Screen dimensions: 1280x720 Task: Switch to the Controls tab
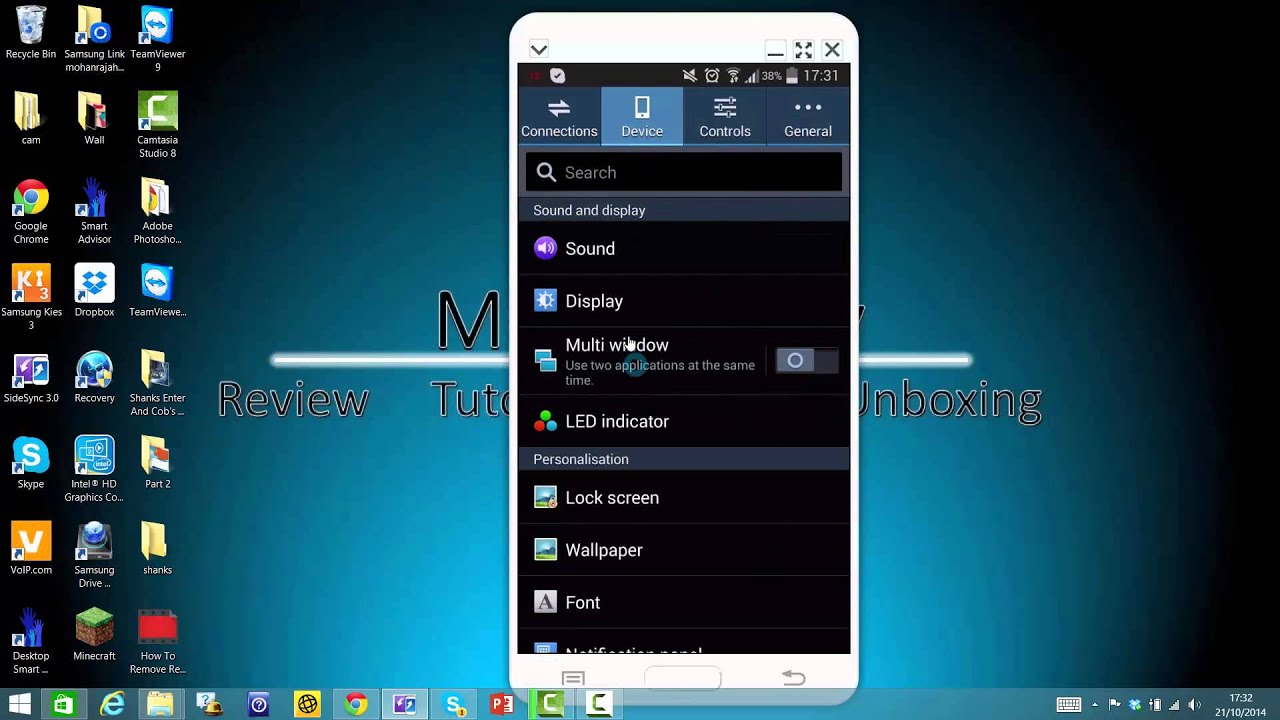click(725, 117)
